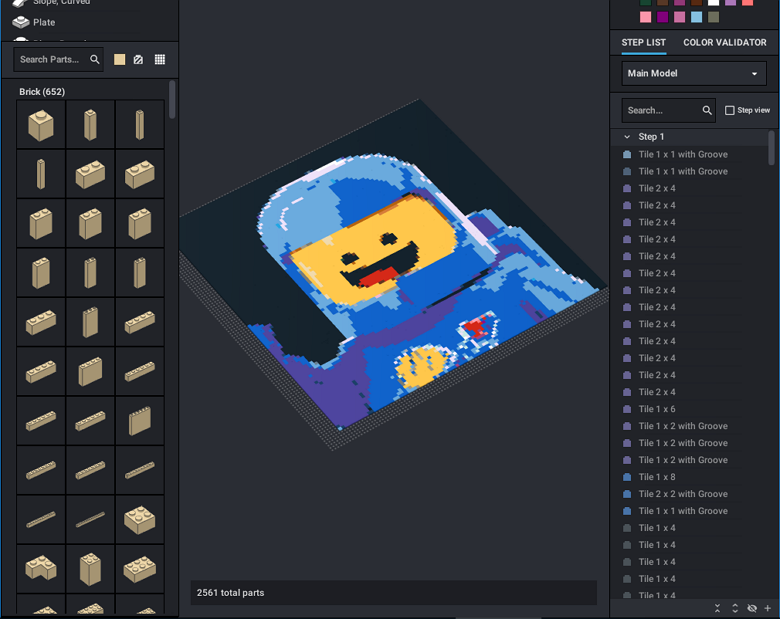The height and width of the screenshot is (619, 780).
Task: Pick the light blue color swatch
Action: [x=696, y=17]
